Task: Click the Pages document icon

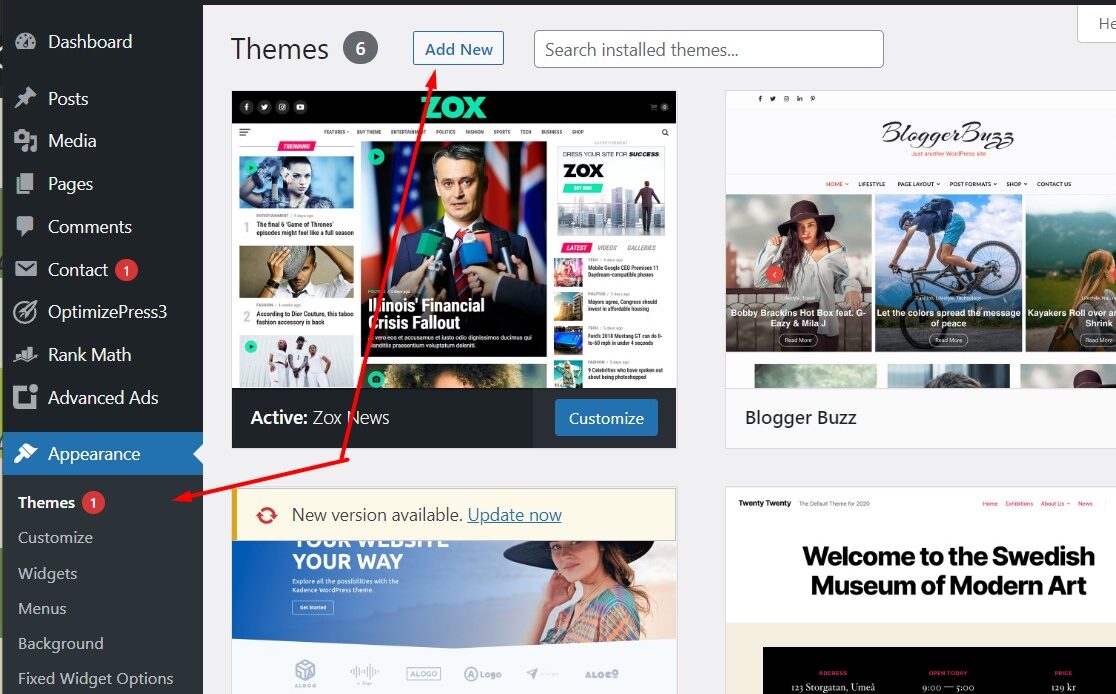Action: point(25,184)
